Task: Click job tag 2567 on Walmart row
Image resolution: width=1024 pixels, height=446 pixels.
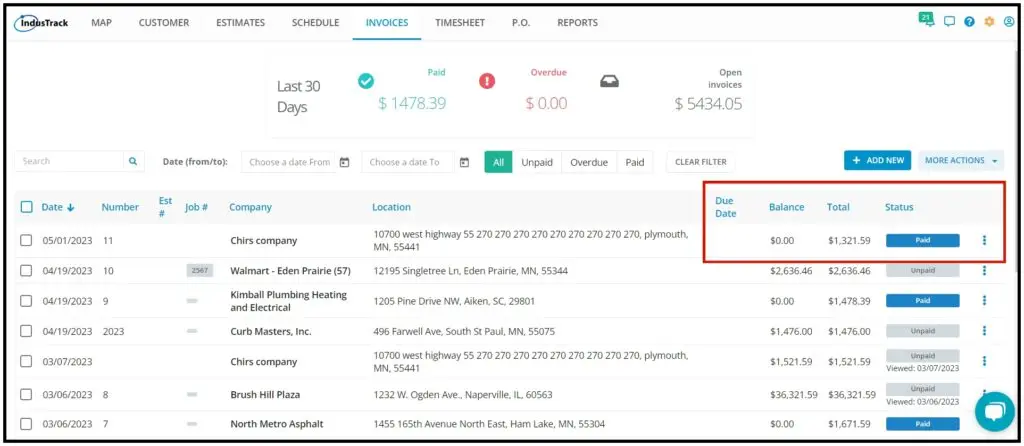Action: coord(199,270)
